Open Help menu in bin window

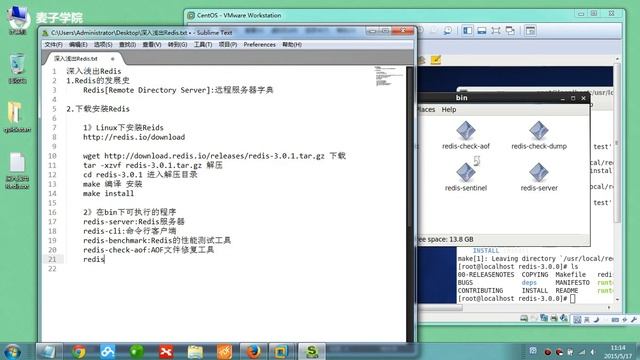coord(449,109)
